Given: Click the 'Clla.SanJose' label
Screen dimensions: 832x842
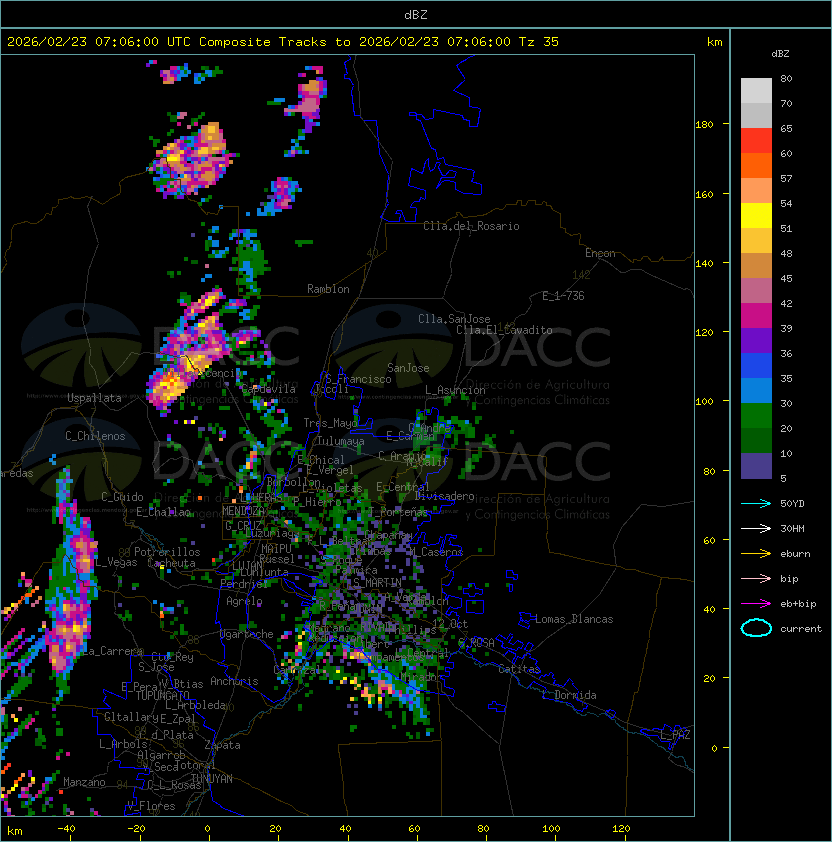Looking at the screenshot, I should (x=454, y=319).
